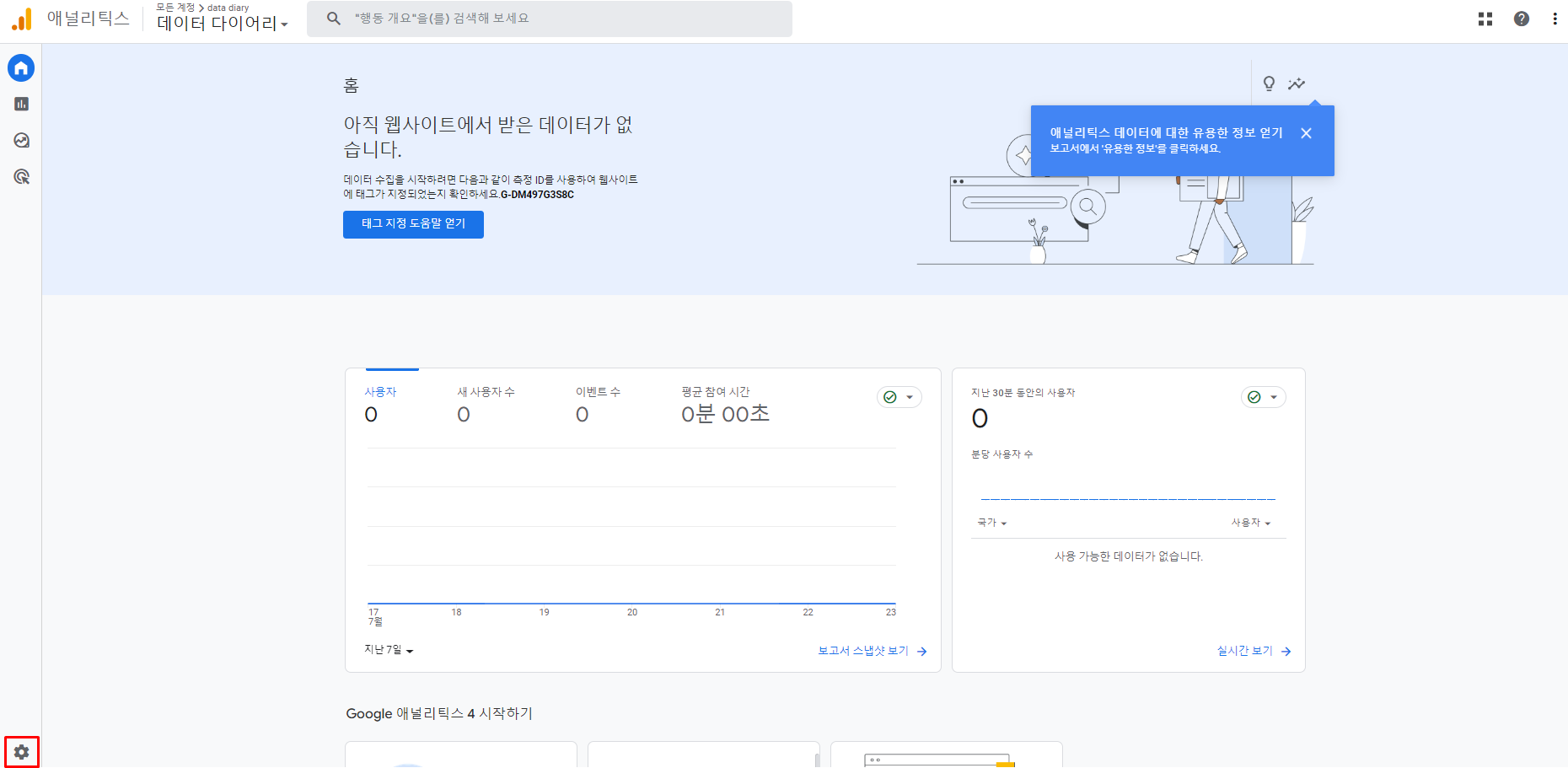This screenshot has width=1568, height=768.
Task: Close the blue insights tooltip
Action: 1306,133
